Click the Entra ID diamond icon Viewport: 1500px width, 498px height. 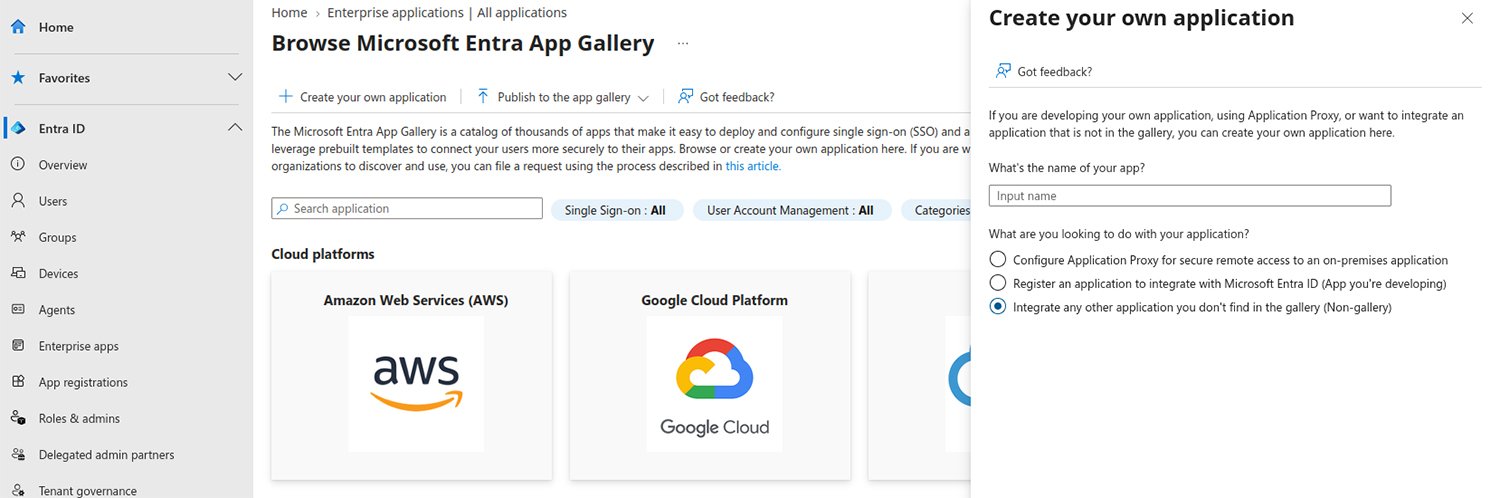pos(17,128)
